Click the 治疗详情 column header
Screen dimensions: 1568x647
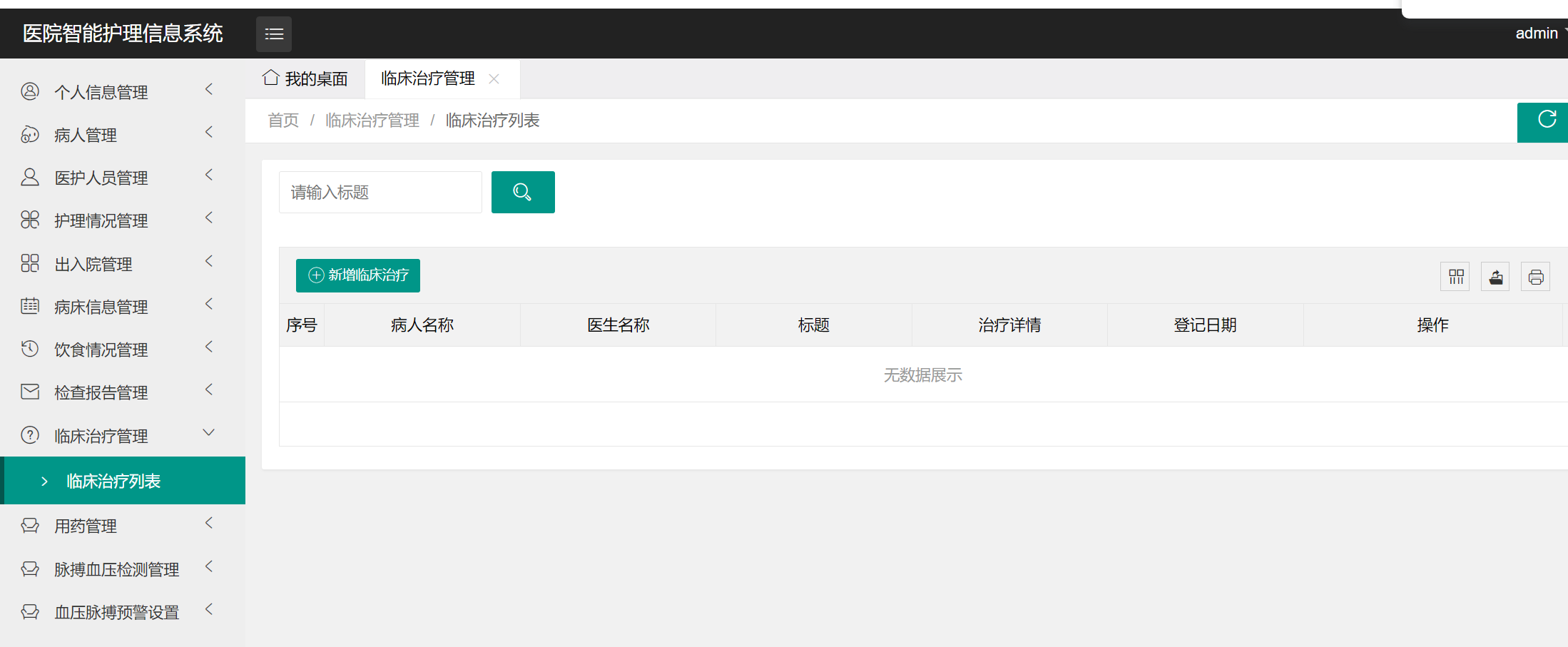coord(1010,325)
